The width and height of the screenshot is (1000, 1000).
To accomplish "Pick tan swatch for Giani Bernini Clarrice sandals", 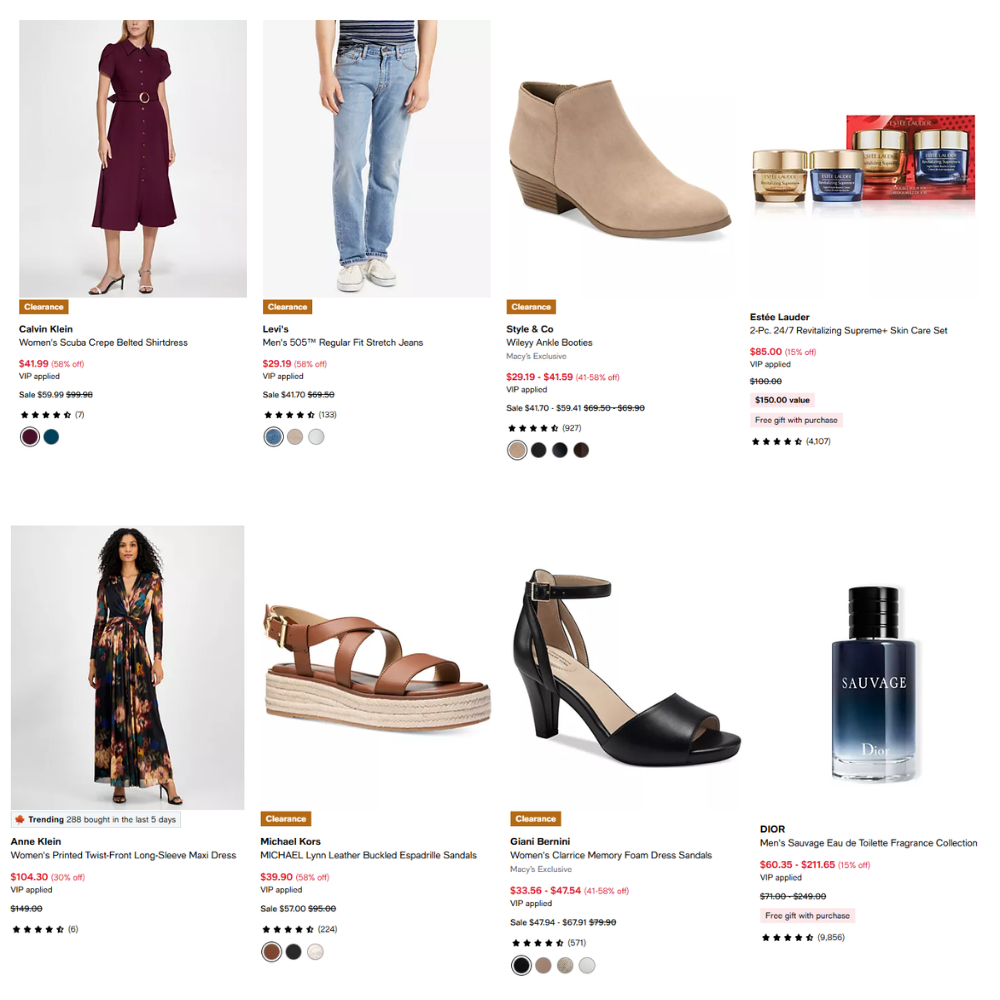I will (543, 965).
